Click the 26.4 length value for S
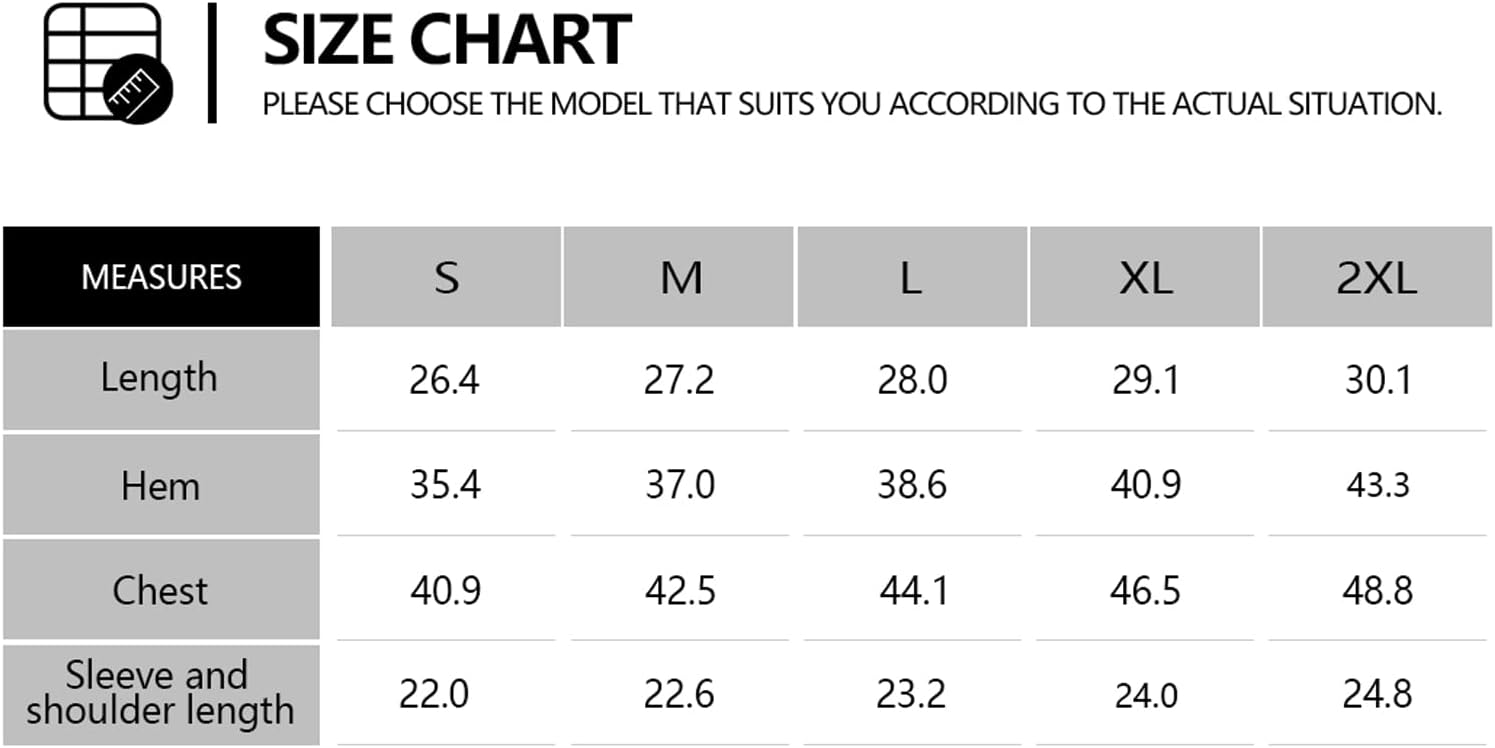The height and width of the screenshot is (748, 1495). tap(444, 381)
